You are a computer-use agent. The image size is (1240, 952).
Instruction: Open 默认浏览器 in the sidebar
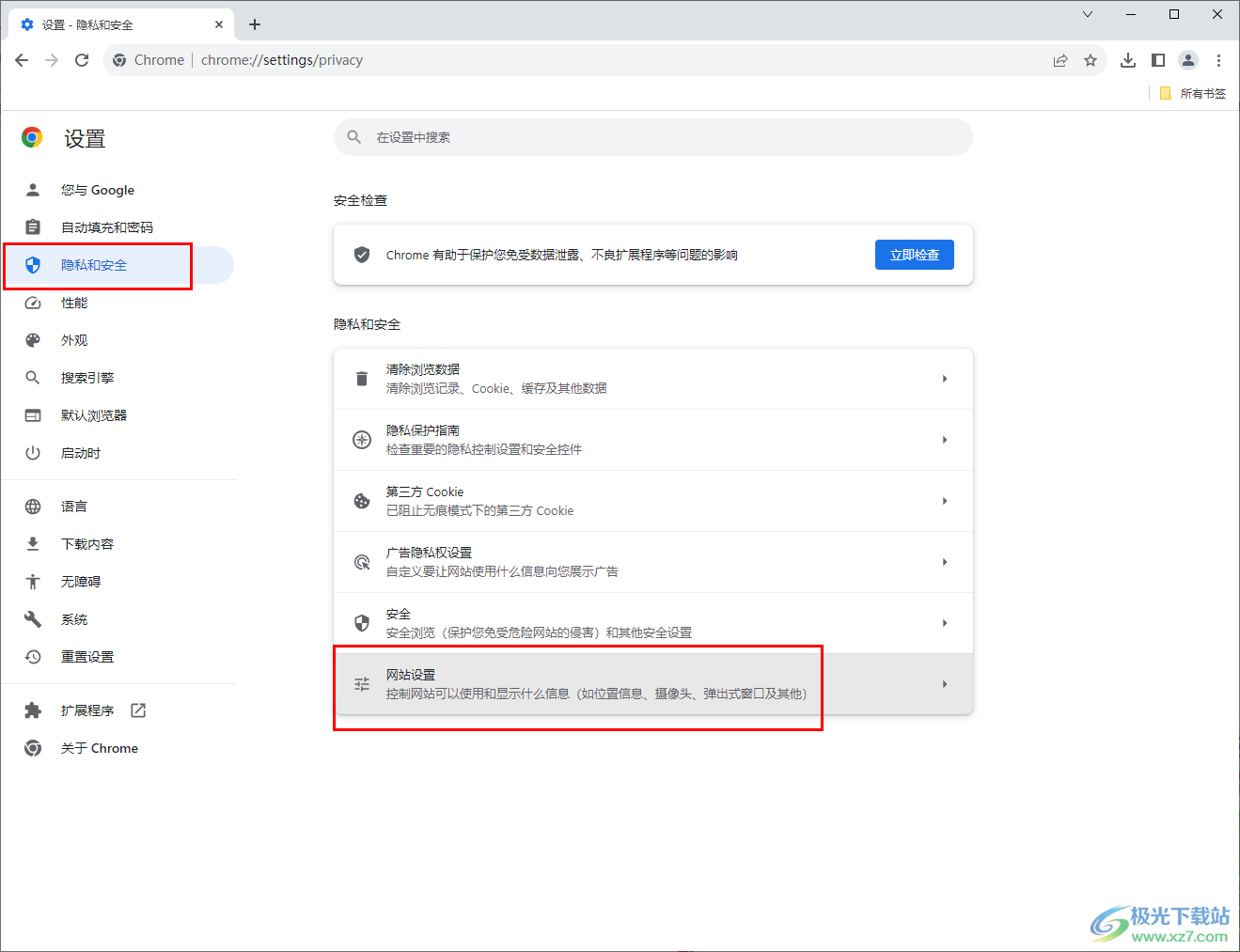point(118,415)
